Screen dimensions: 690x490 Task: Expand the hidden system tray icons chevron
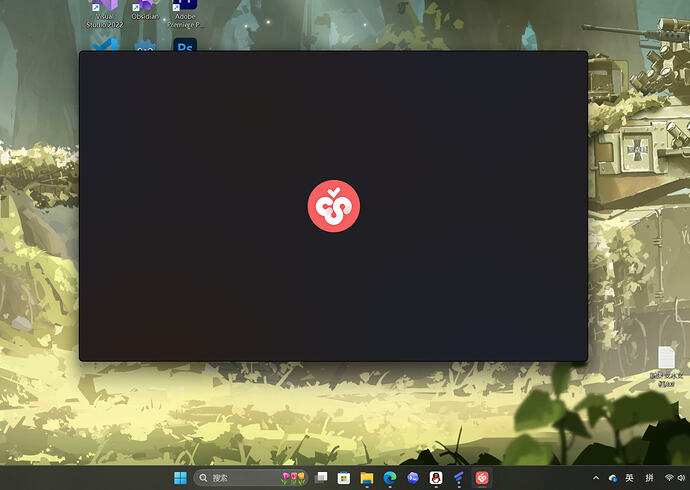[x=596, y=478]
